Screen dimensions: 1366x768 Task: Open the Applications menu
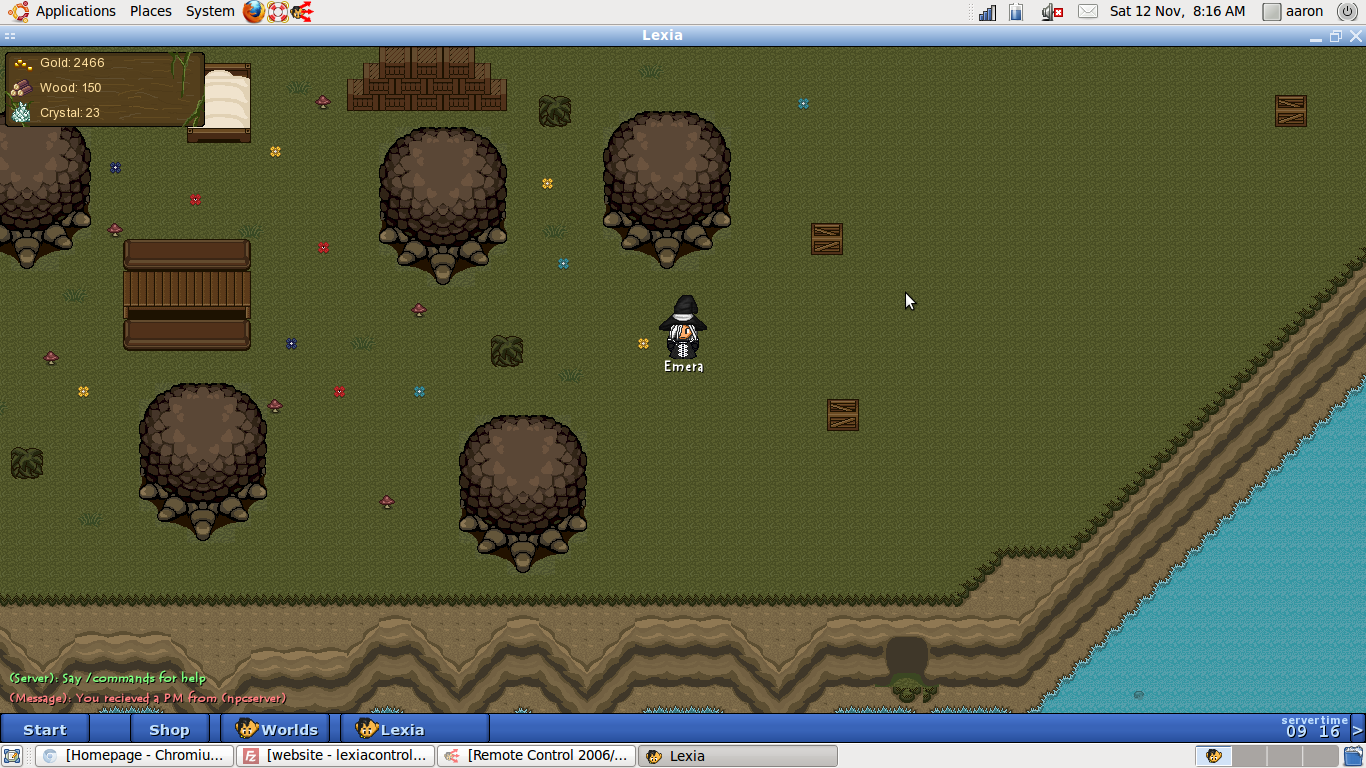coord(75,12)
